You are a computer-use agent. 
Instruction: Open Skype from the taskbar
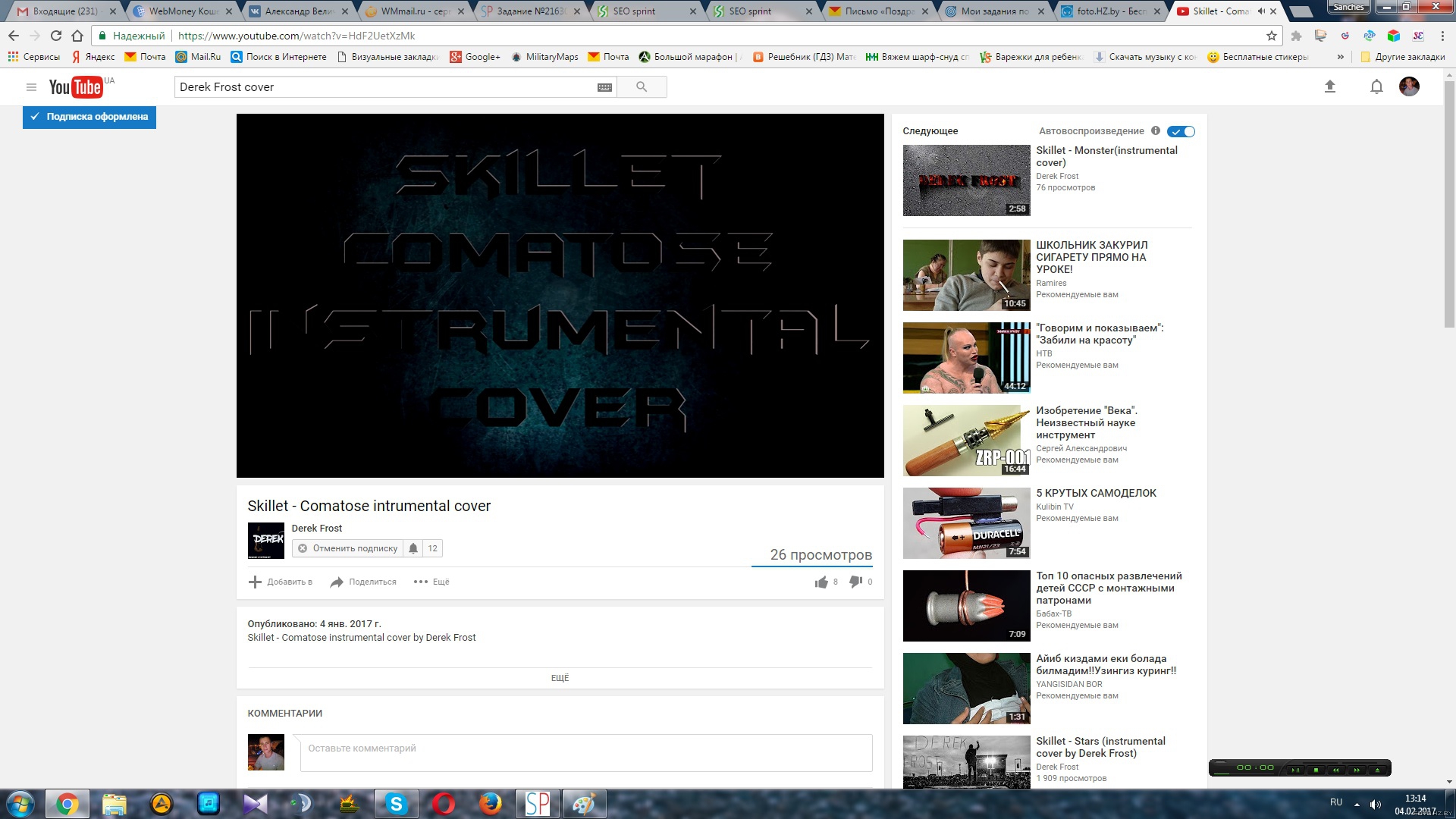pos(396,804)
